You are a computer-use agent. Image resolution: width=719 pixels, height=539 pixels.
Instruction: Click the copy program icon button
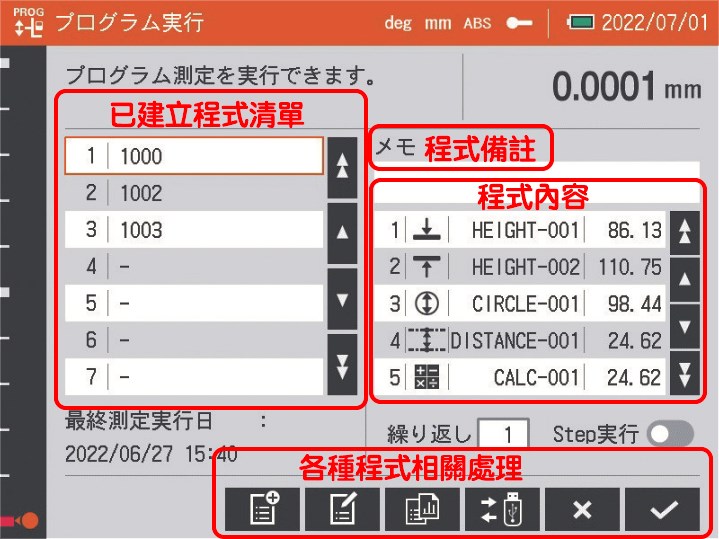421,509
